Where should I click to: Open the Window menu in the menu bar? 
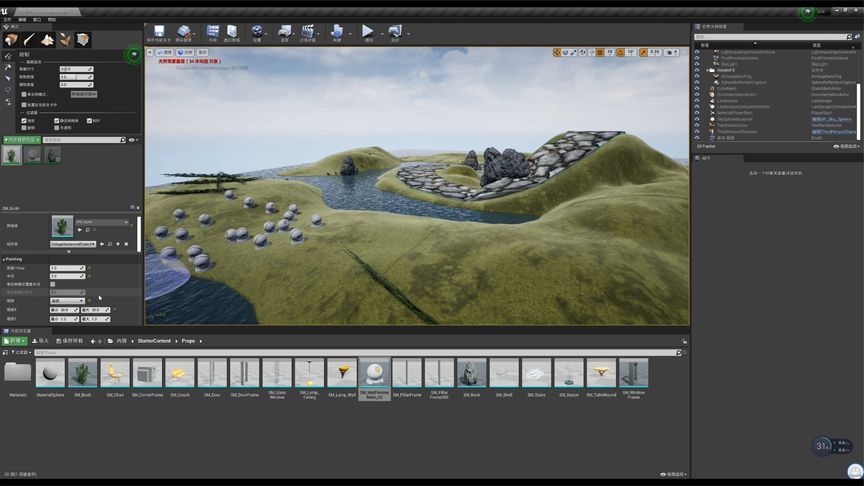(x=37, y=19)
